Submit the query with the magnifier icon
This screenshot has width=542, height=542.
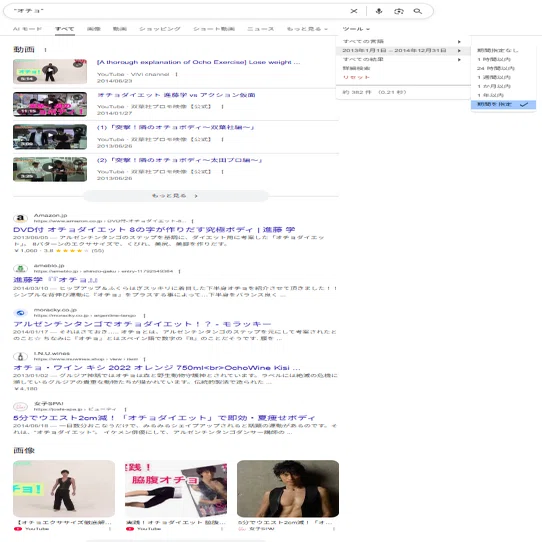tap(418, 11)
